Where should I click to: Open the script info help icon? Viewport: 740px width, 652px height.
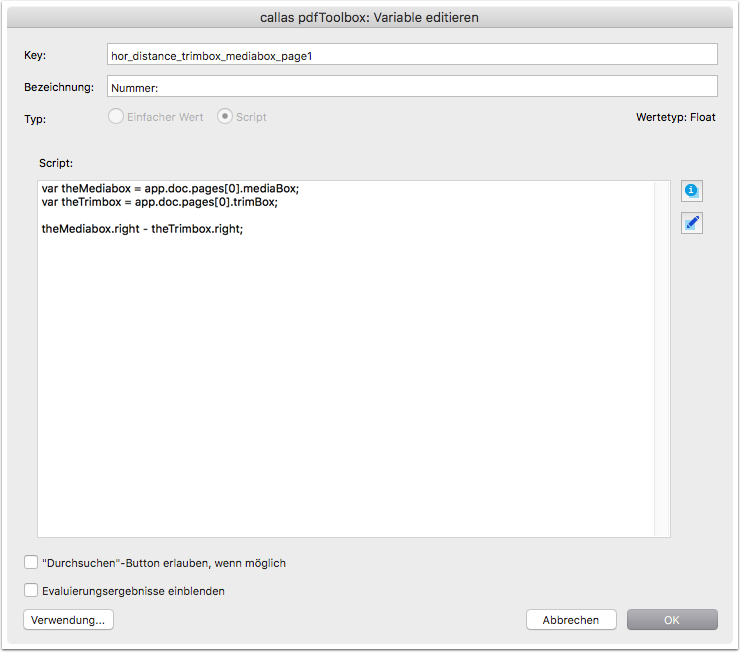(691, 191)
